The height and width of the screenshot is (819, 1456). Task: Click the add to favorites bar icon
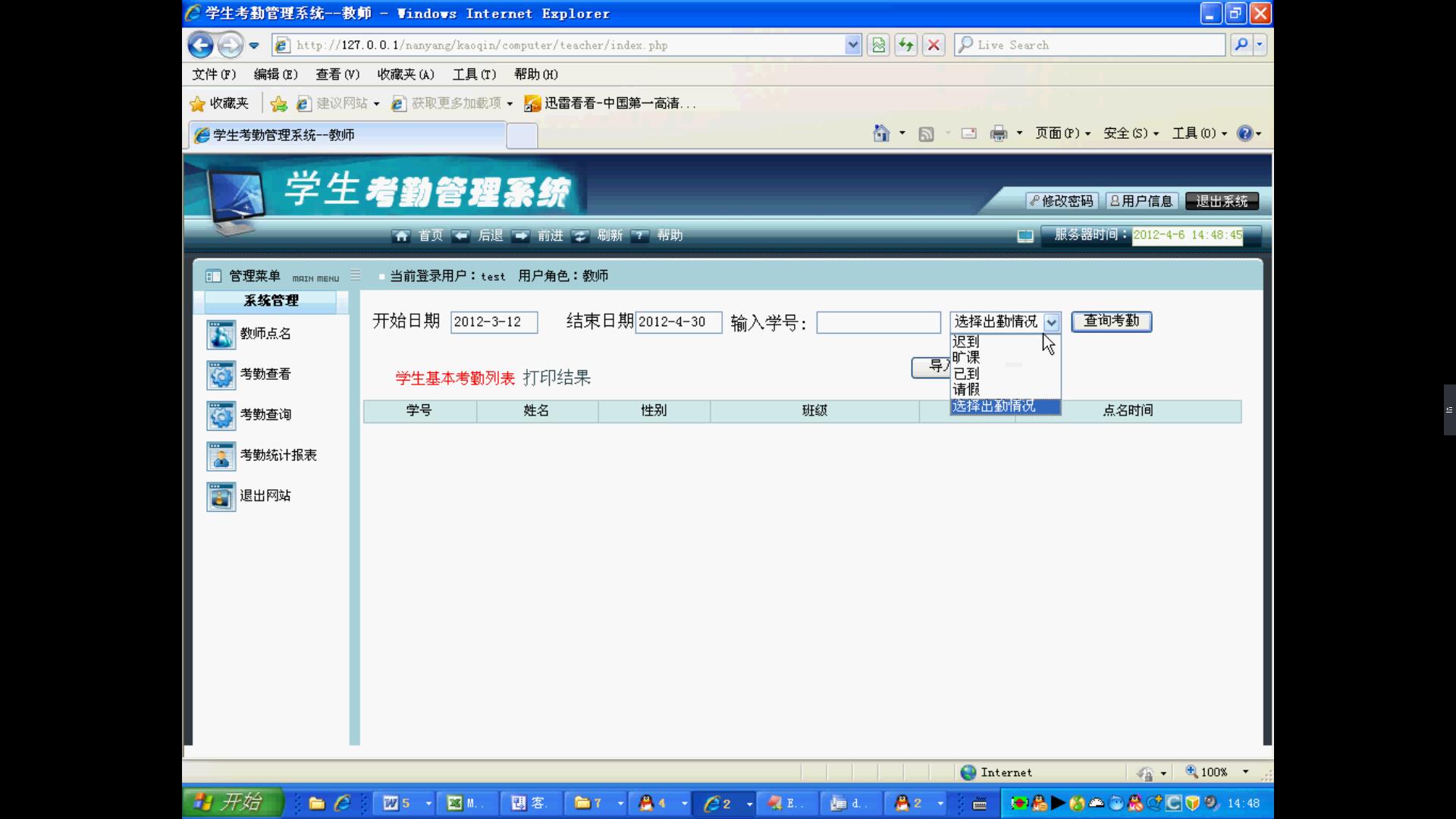pyautogui.click(x=279, y=104)
